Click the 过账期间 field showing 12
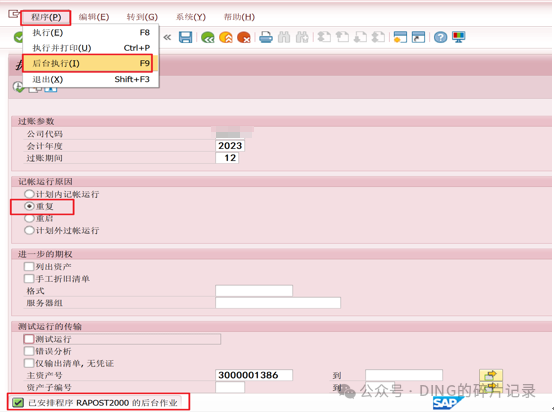Viewport: 554px width, 413px height. pyautogui.click(x=227, y=158)
